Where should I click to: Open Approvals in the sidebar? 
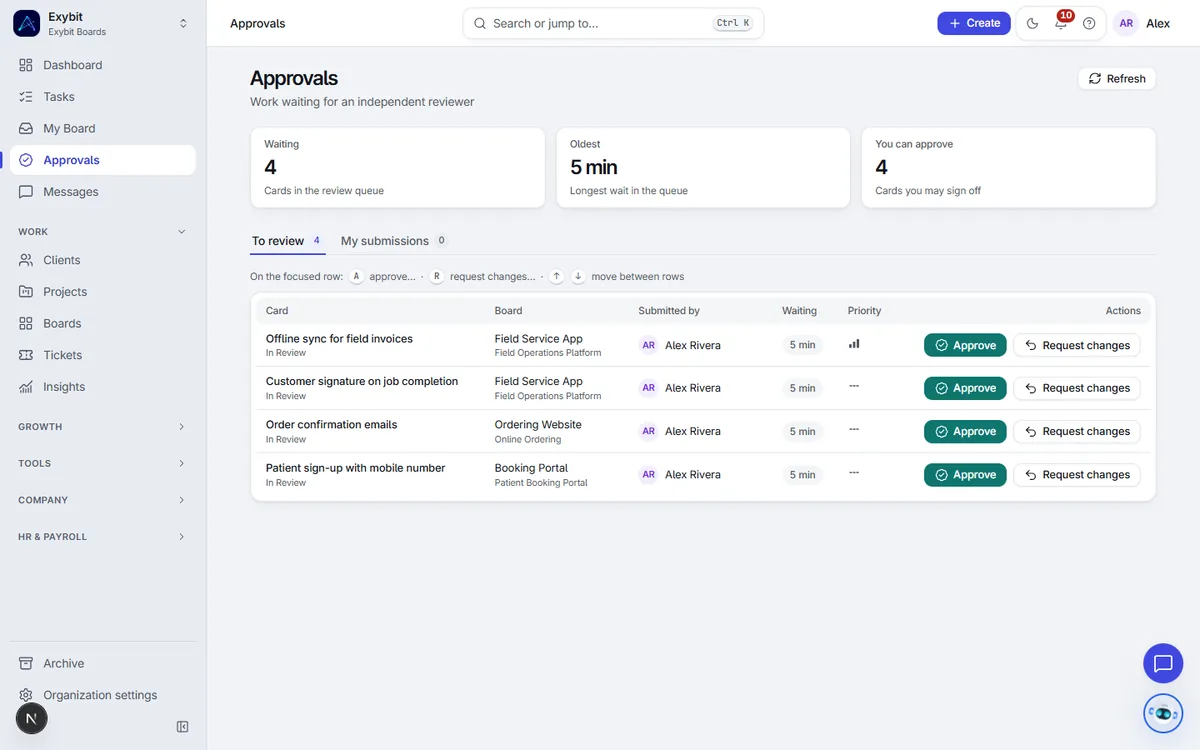click(x=103, y=160)
